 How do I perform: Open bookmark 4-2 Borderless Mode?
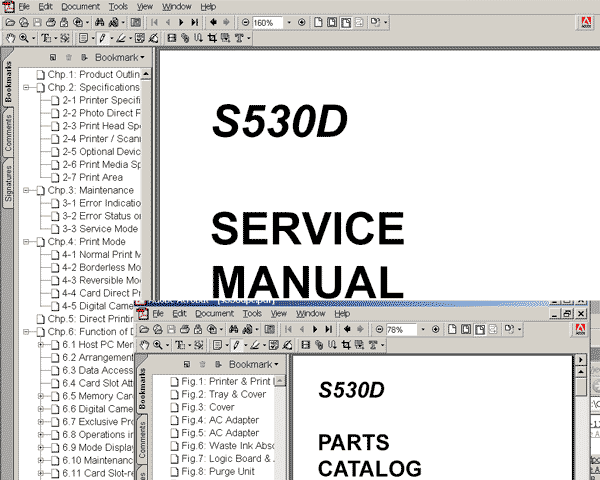click(96, 268)
